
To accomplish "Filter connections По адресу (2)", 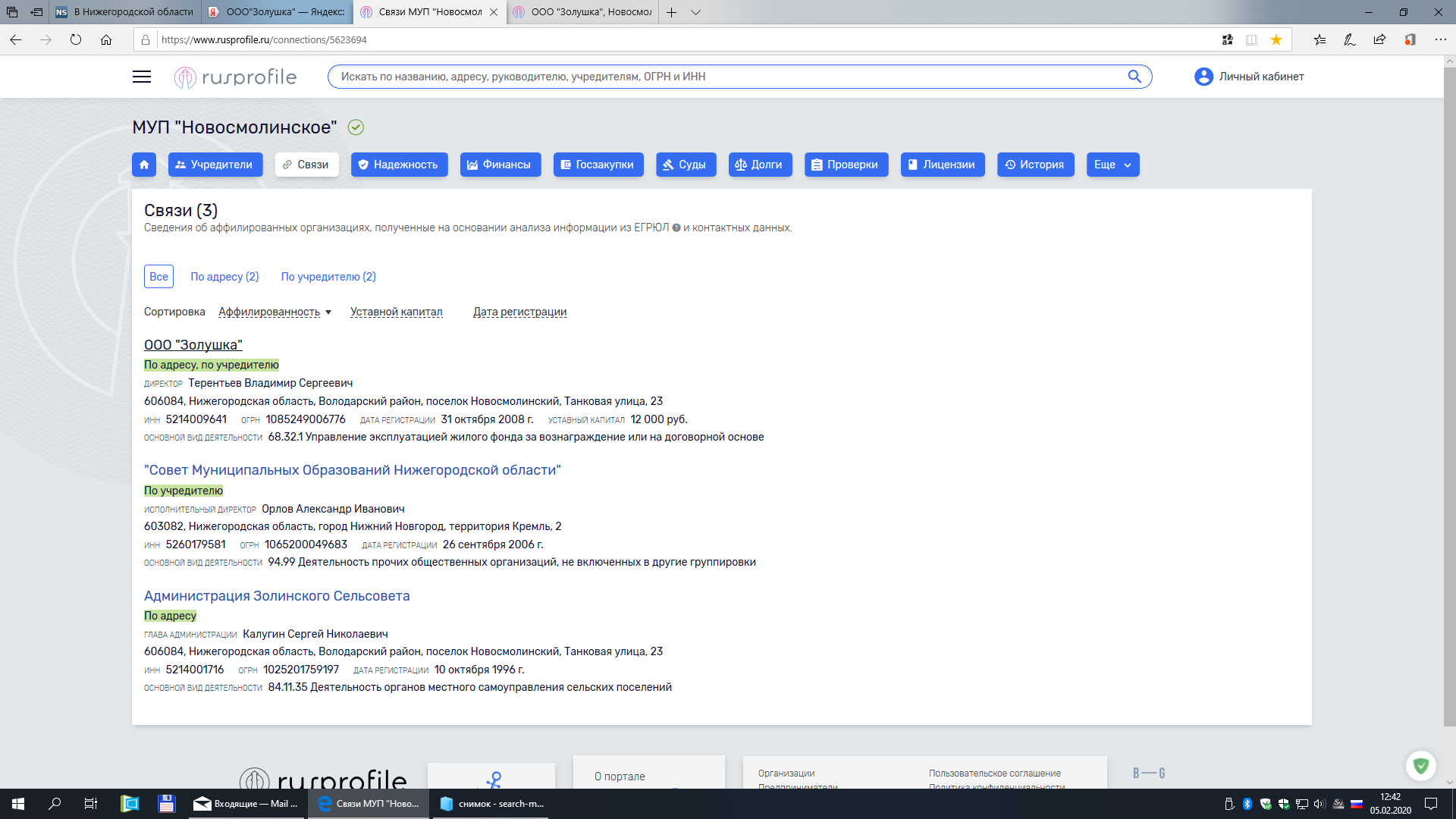I will 224,277.
